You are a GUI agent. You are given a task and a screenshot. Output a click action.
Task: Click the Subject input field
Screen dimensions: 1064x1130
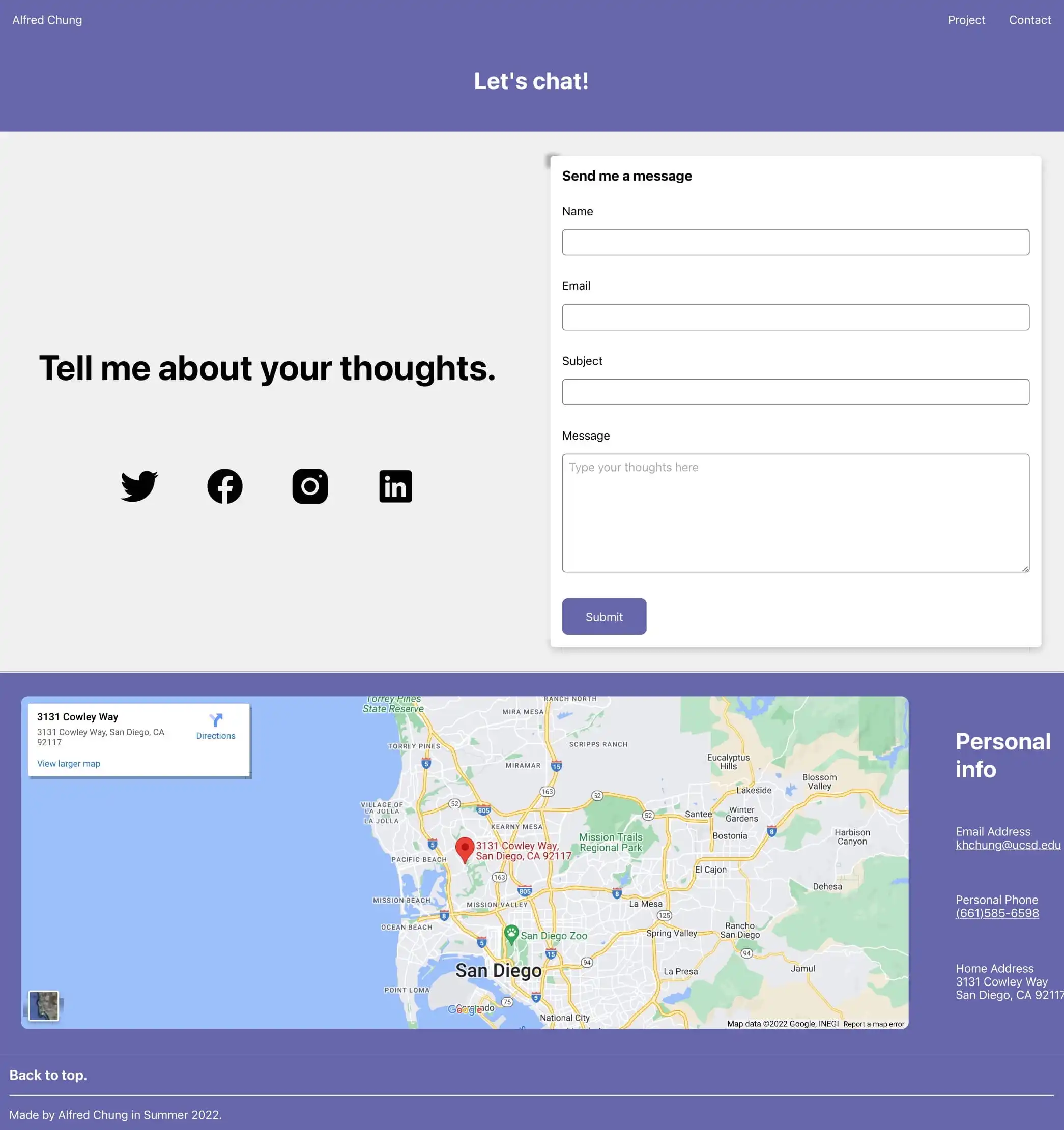click(x=795, y=391)
